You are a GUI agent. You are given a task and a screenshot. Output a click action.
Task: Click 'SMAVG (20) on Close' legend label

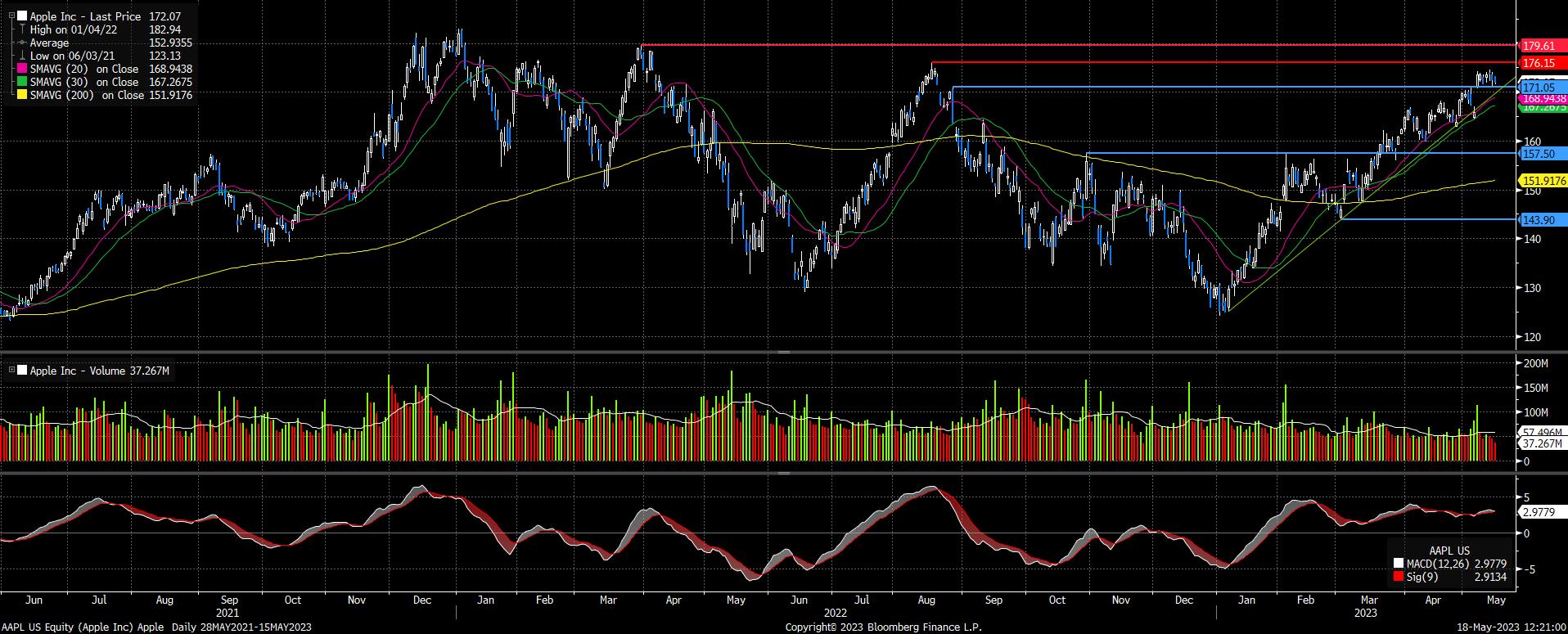(x=84, y=69)
